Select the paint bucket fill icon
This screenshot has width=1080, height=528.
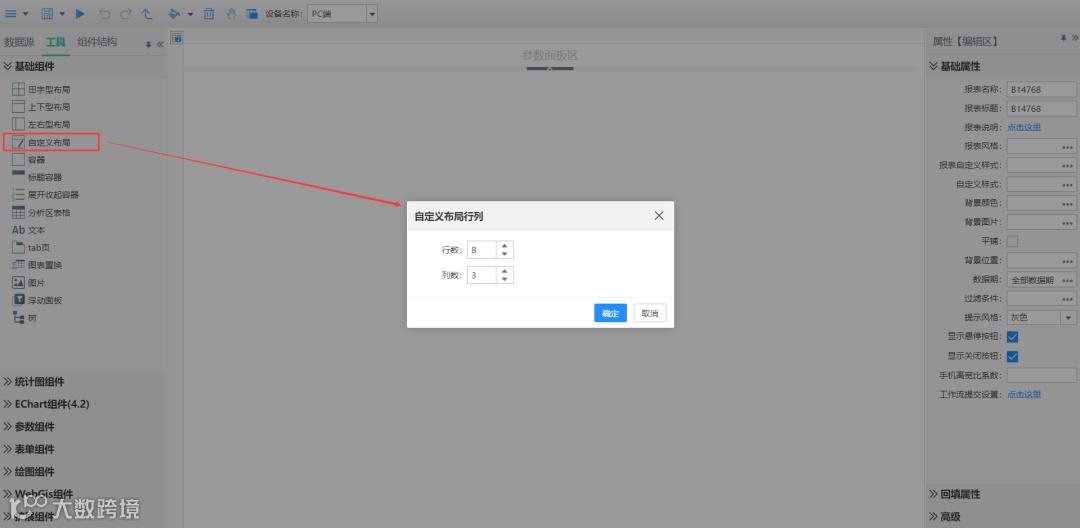[175, 13]
